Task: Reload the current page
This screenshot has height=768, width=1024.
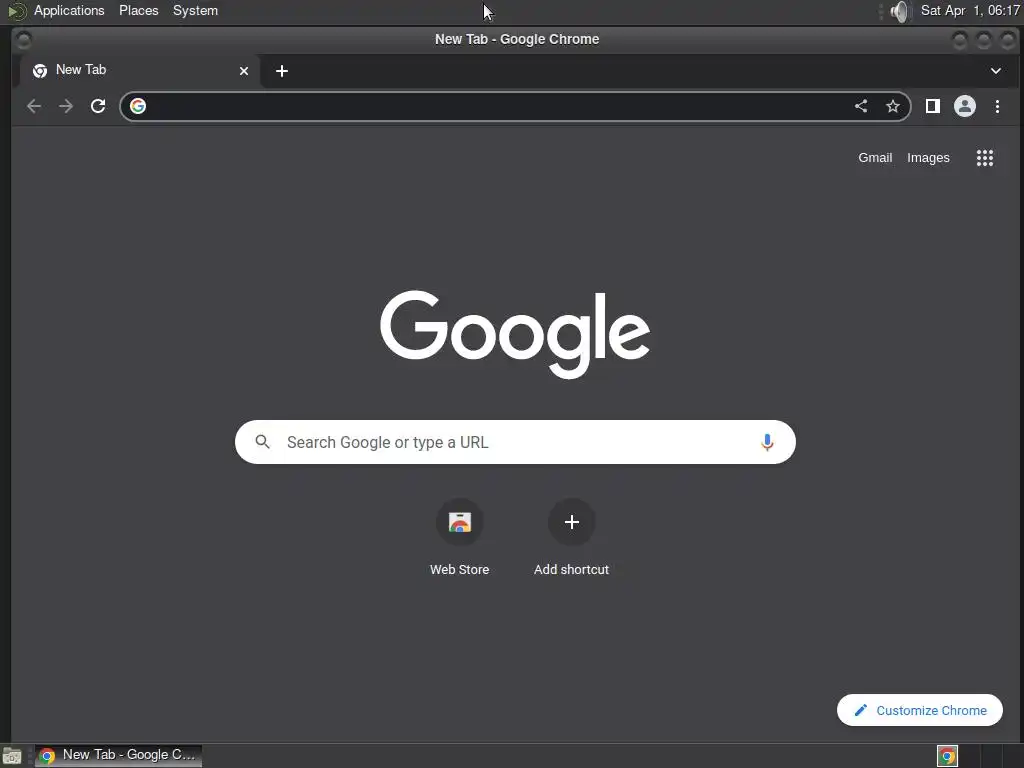Action: 98,106
